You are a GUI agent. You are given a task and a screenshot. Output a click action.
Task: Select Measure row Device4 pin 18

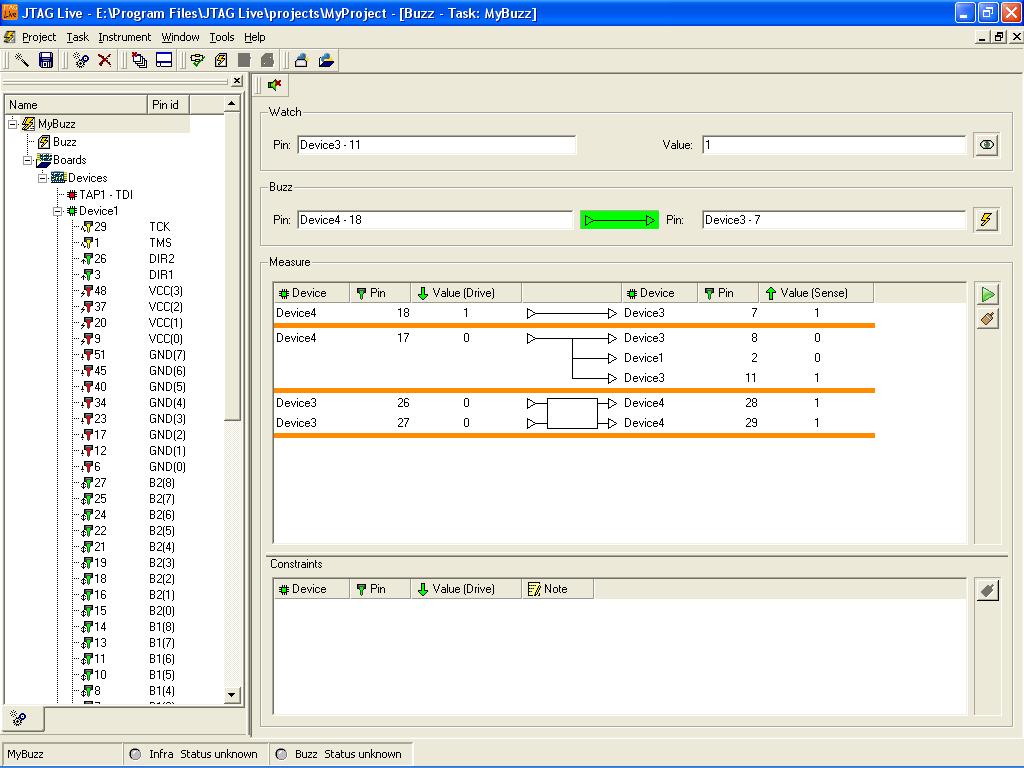click(x=573, y=313)
